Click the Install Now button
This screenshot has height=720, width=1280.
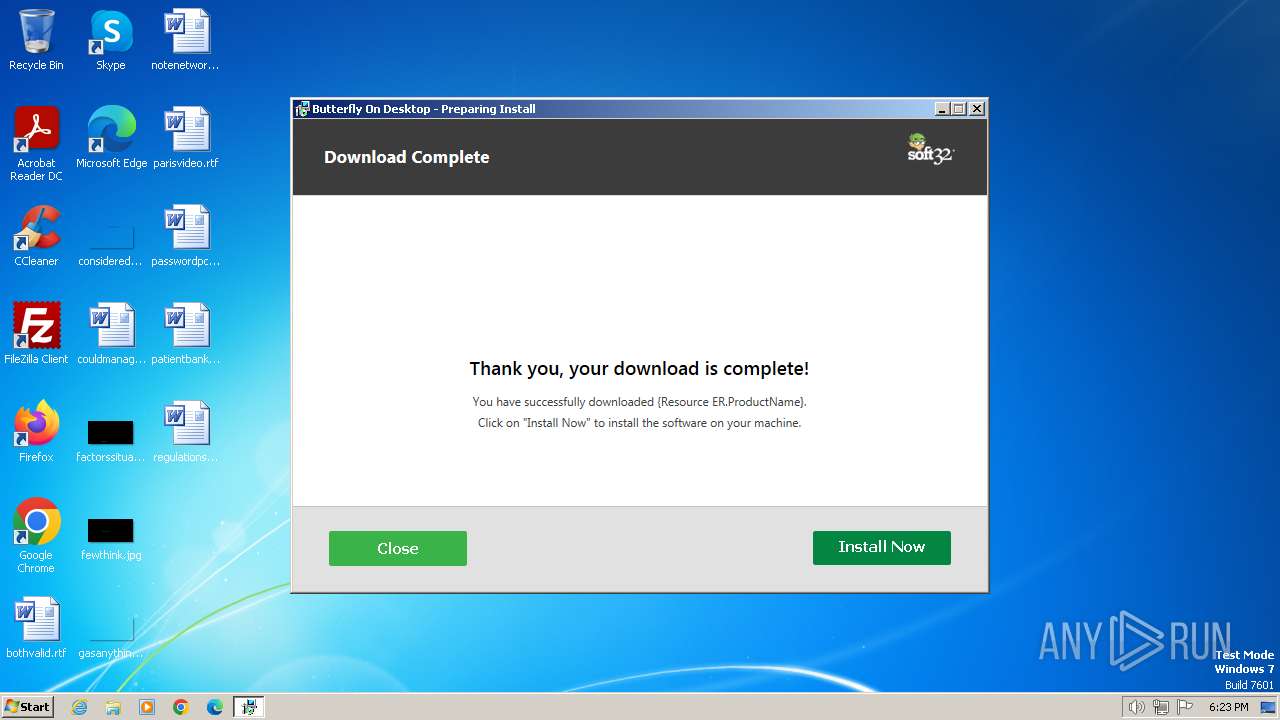pyautogui.click(x=881, y=547)
